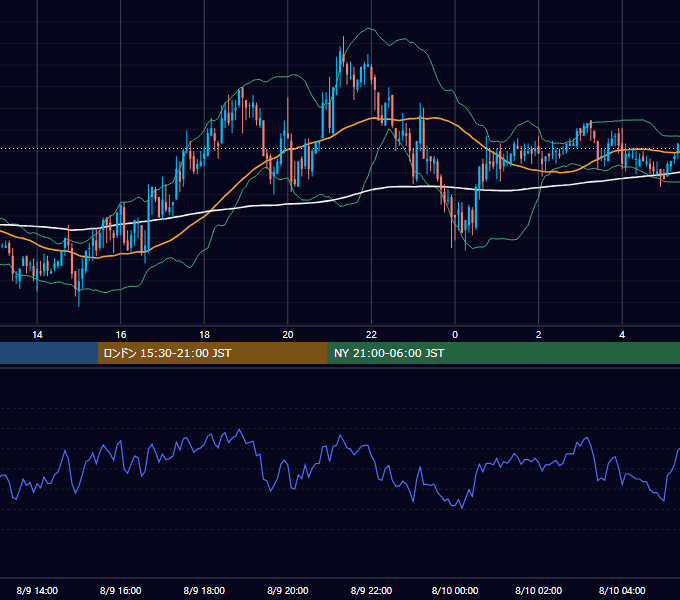Viewport: 680px width, 600px height.
Task: Click the 8/10 04:00 indicator time label
Action: click(x=622, y=590)
